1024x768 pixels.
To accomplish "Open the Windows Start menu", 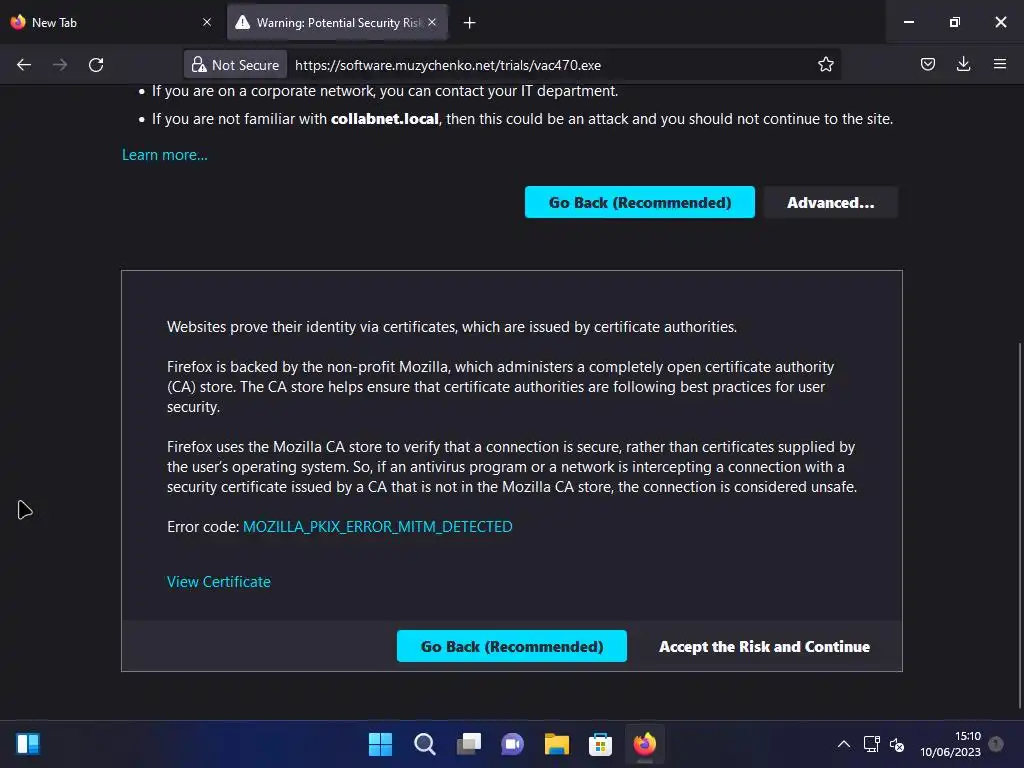I will (x=380, y=744).
